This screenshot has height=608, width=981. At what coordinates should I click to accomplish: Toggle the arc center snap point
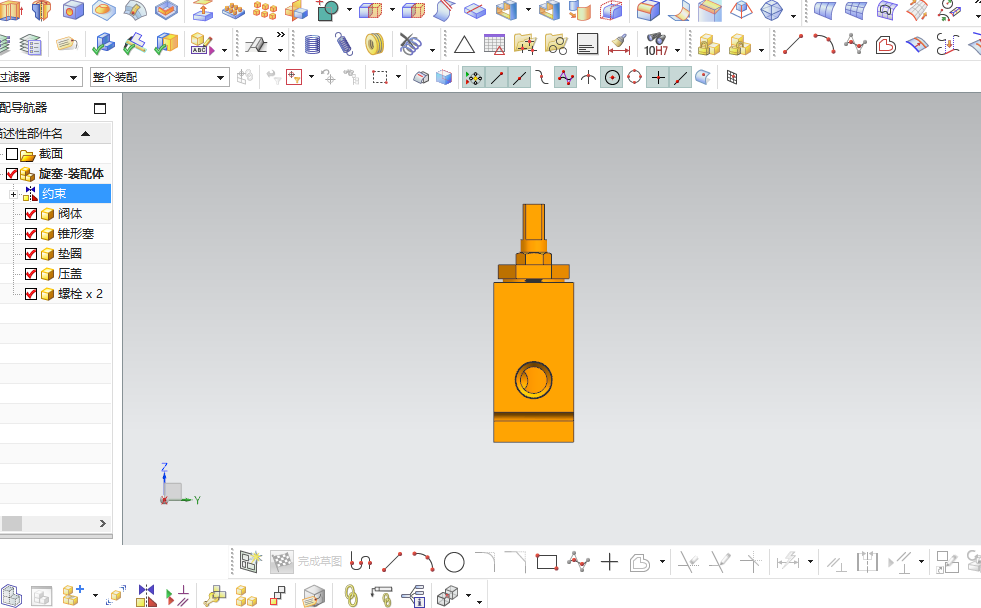coord(612,78)
